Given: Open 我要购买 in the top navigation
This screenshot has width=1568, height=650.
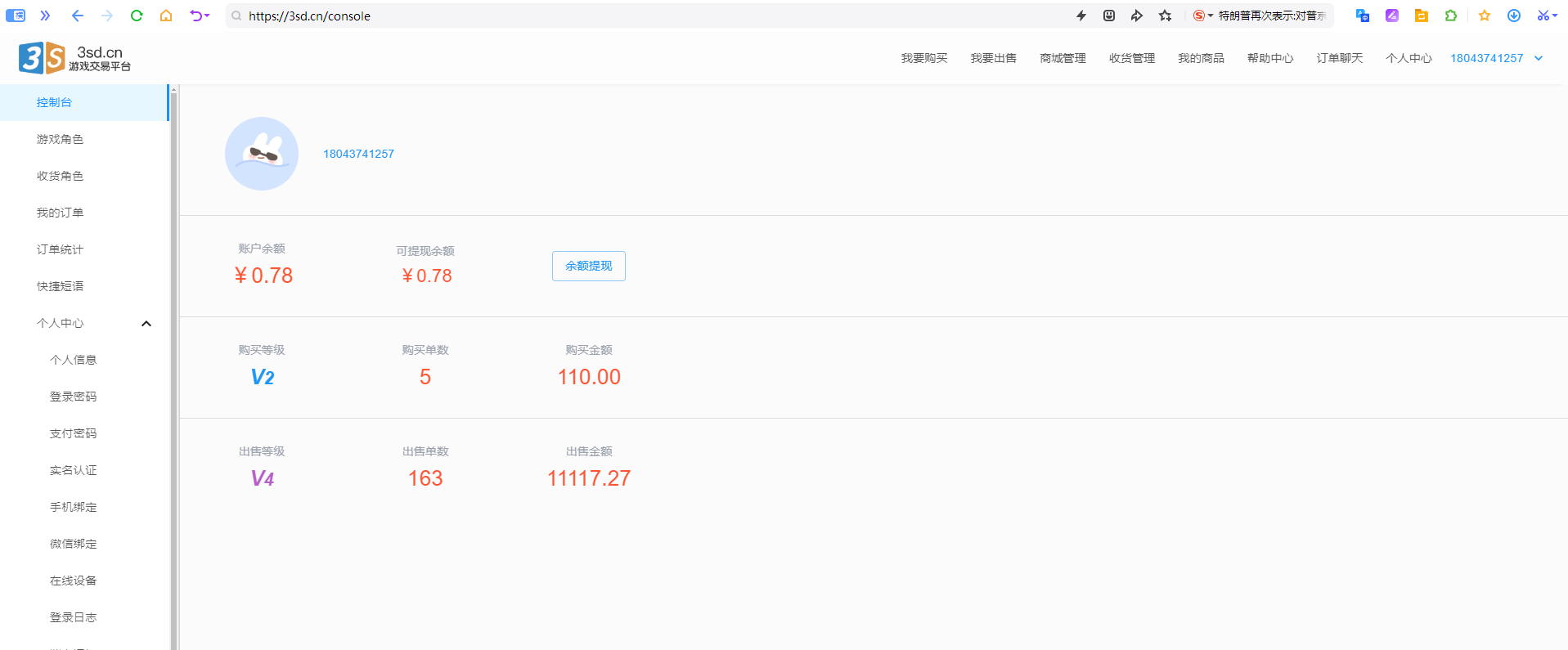Looking at the screenshot, I should pyautogui.click(x=924, y=58).
